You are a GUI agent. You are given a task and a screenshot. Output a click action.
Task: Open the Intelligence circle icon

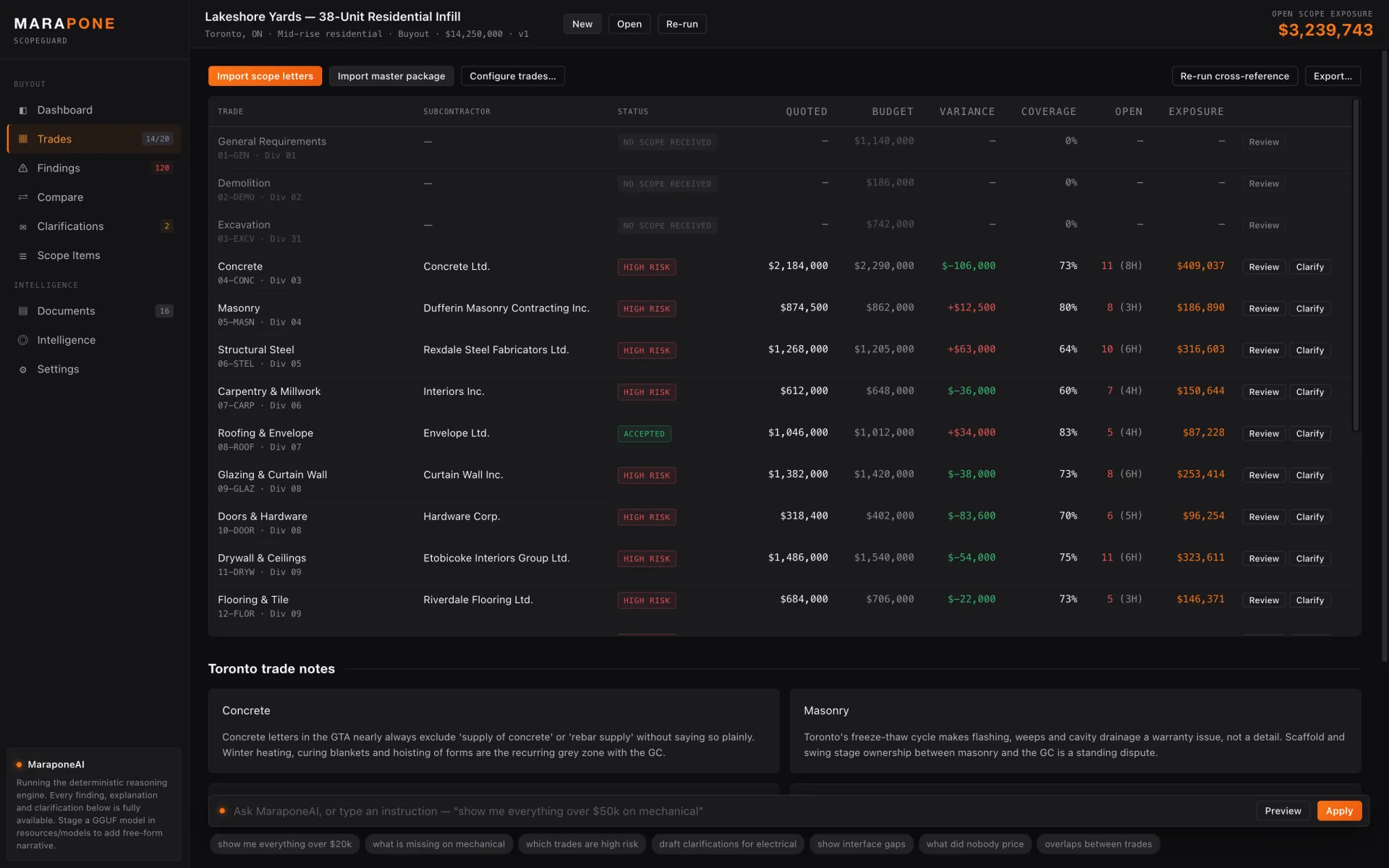23,340
